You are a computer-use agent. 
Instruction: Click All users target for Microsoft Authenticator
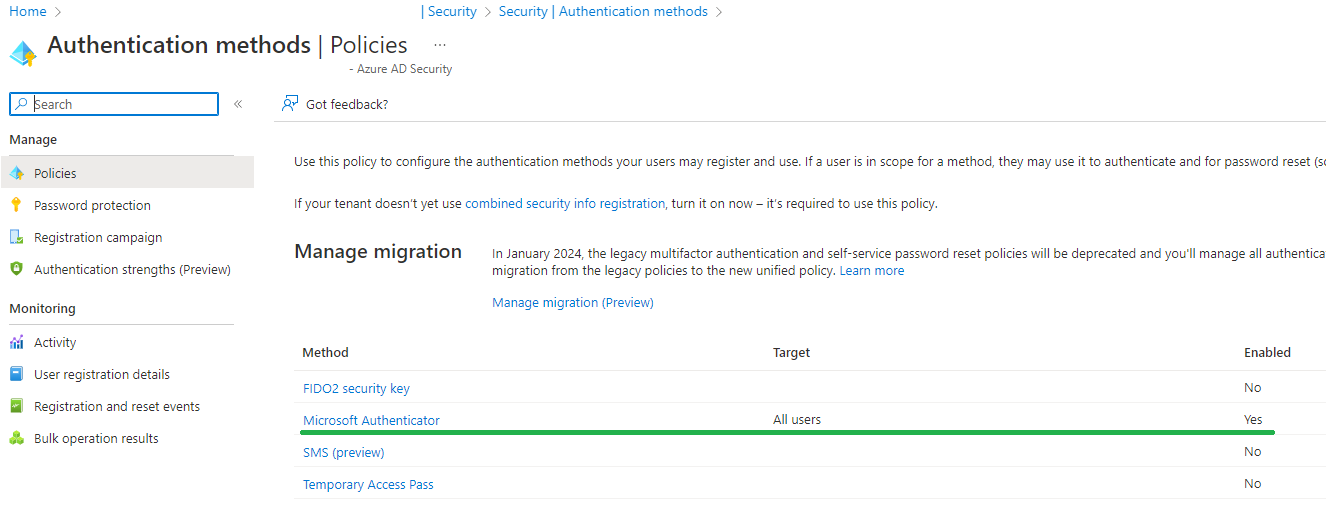click(x=797, y=419)
